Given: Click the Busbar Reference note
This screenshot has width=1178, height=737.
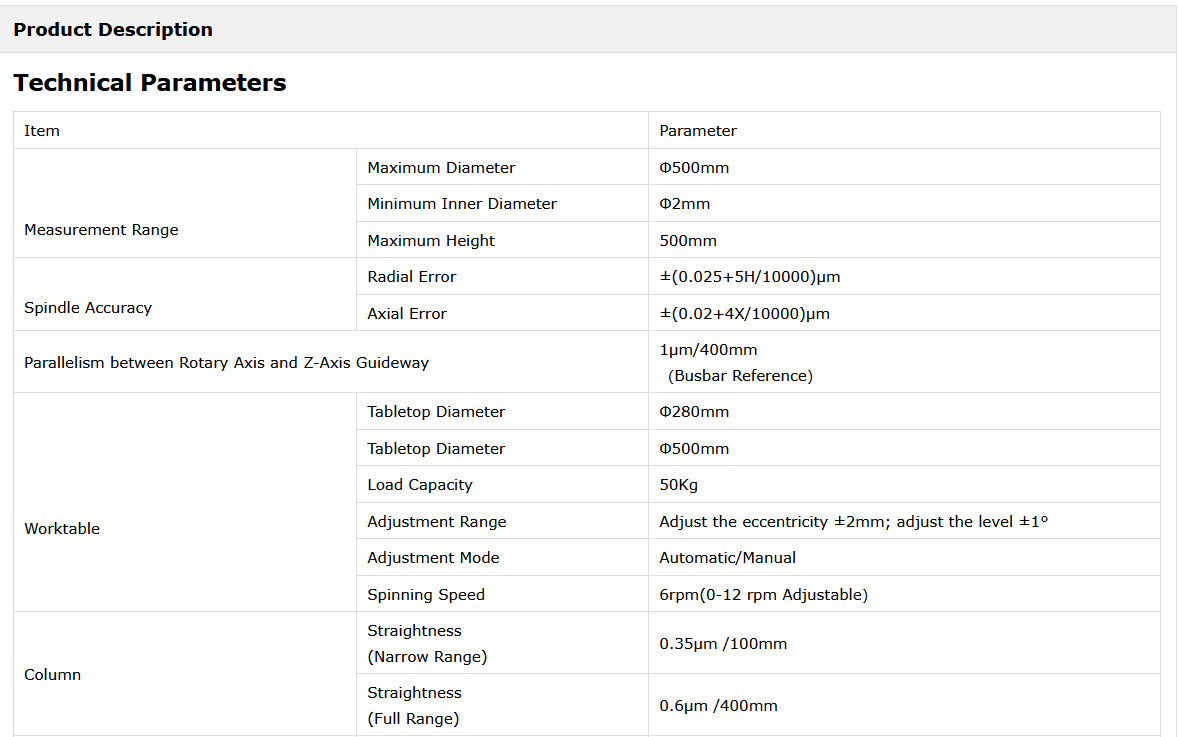Looking at the screenshot, I should click(x=740, y=376).
